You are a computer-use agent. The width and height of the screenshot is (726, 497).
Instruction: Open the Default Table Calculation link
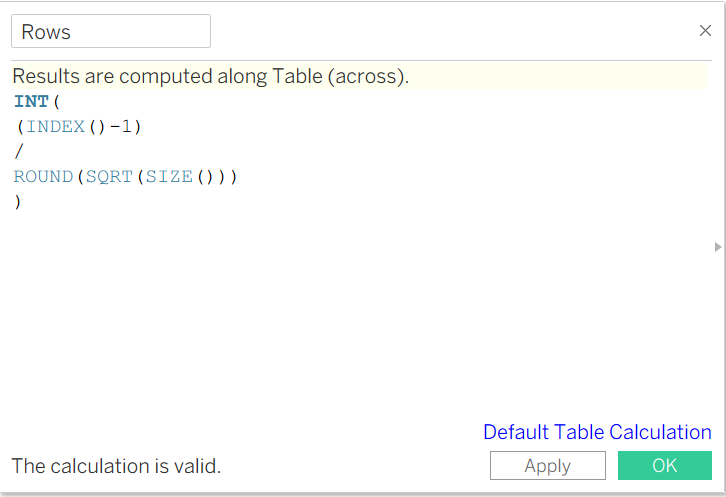point(597,432)
